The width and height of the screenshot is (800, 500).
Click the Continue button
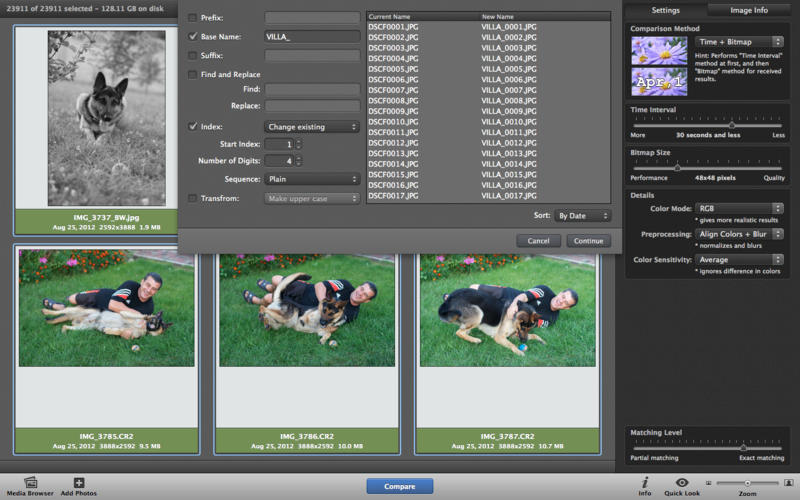click(588, 241)
